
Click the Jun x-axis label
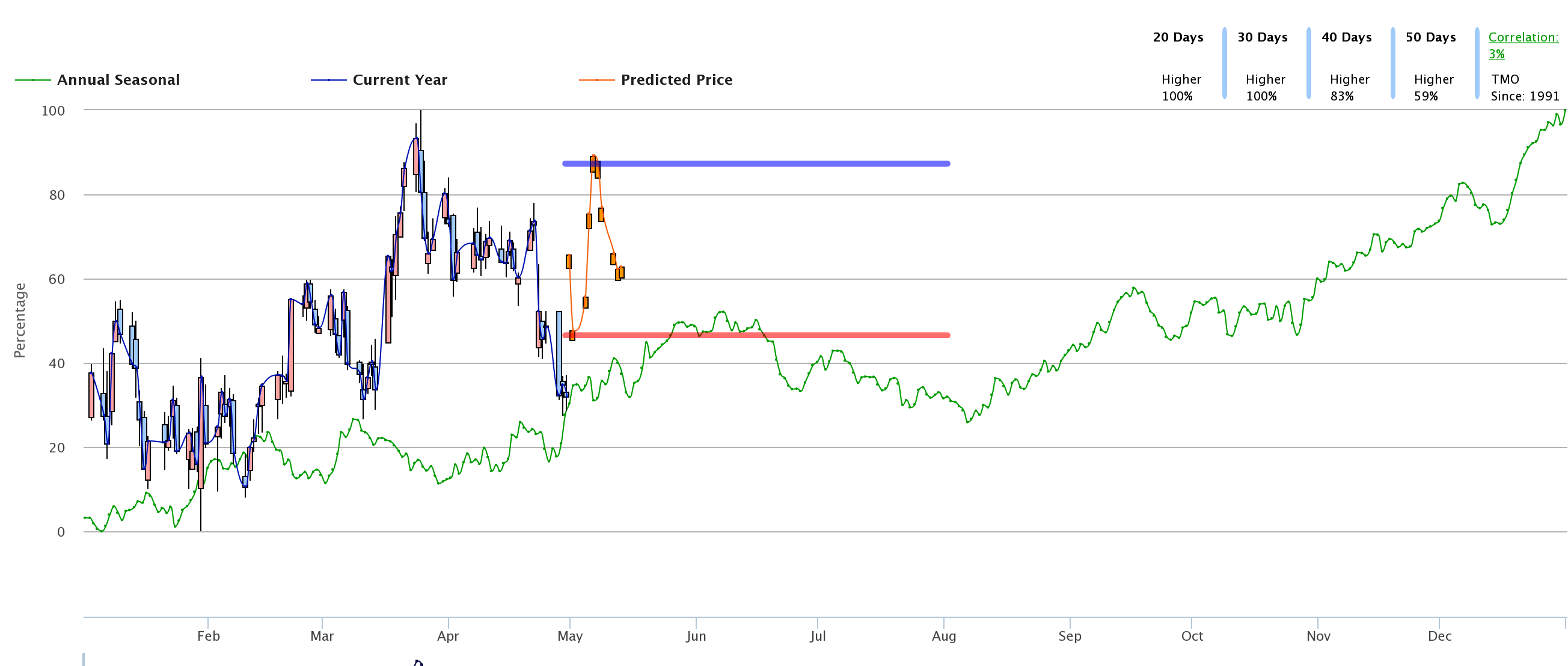coord(696,636)
